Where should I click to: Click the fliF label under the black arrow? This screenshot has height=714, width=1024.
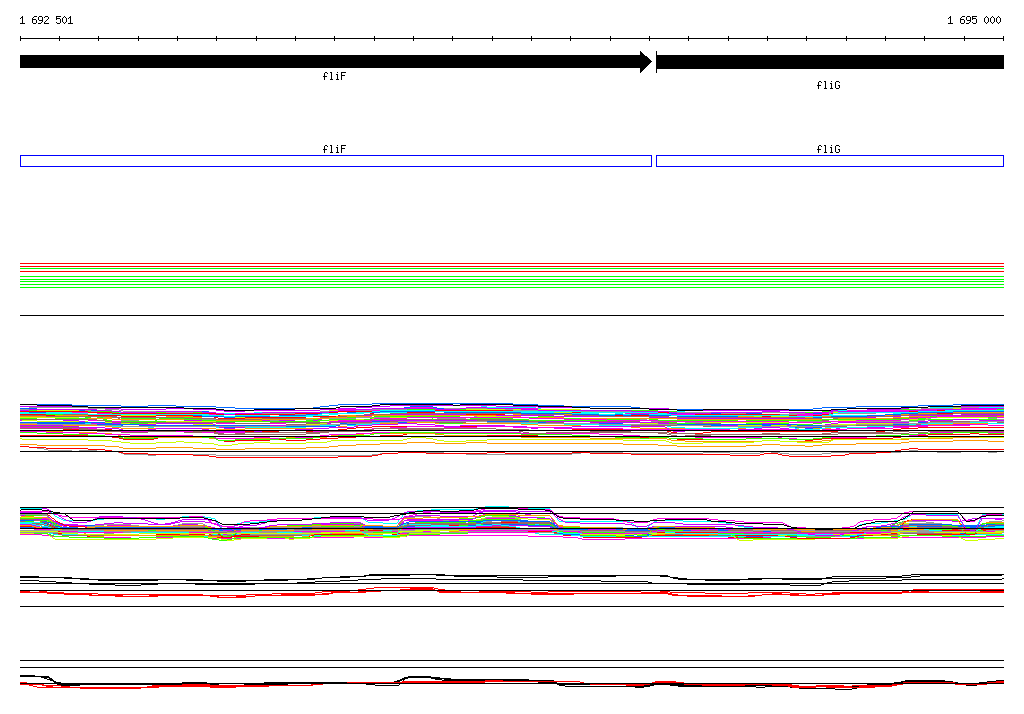[x=334, y=76]
